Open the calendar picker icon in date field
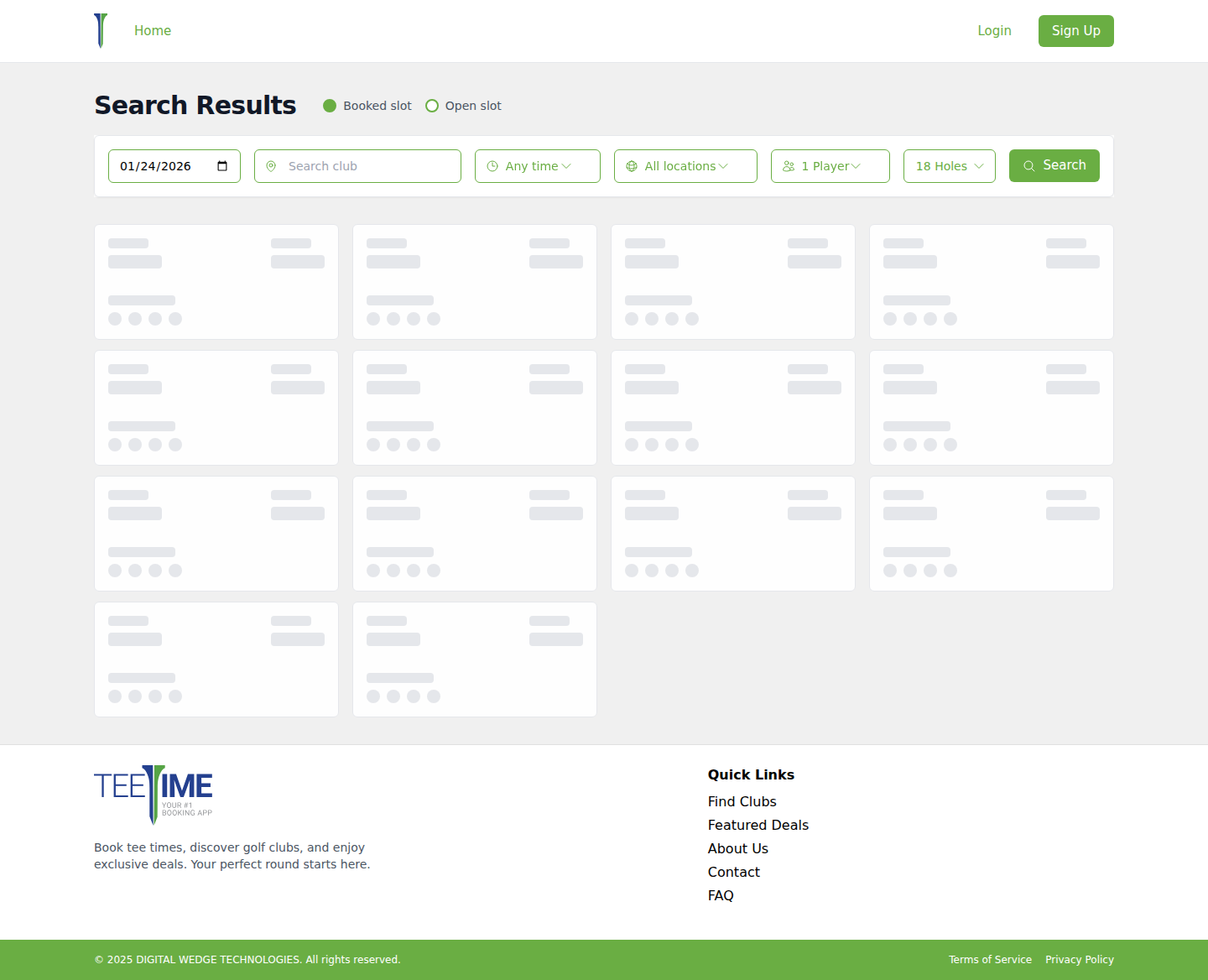The image size is (1208, 980). [222, 166]
